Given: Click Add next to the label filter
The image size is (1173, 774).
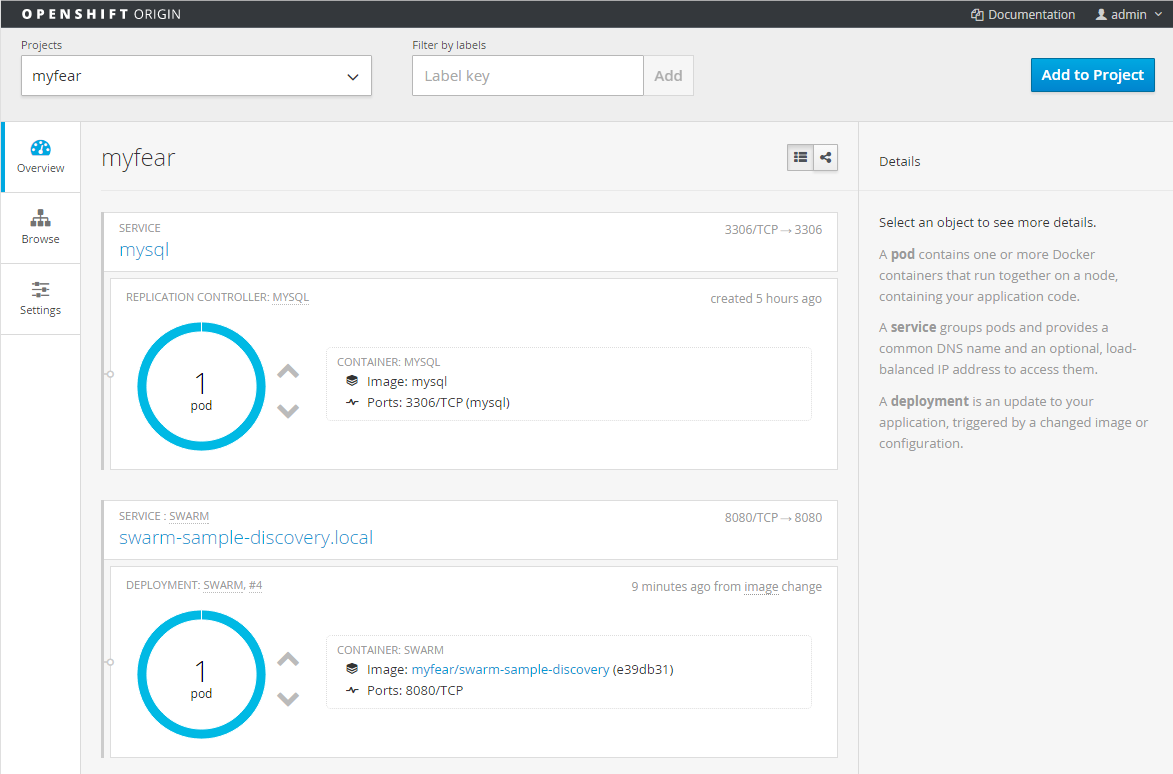Looking at the screenshot, I should pyautogui.click(x=668, y=75).
